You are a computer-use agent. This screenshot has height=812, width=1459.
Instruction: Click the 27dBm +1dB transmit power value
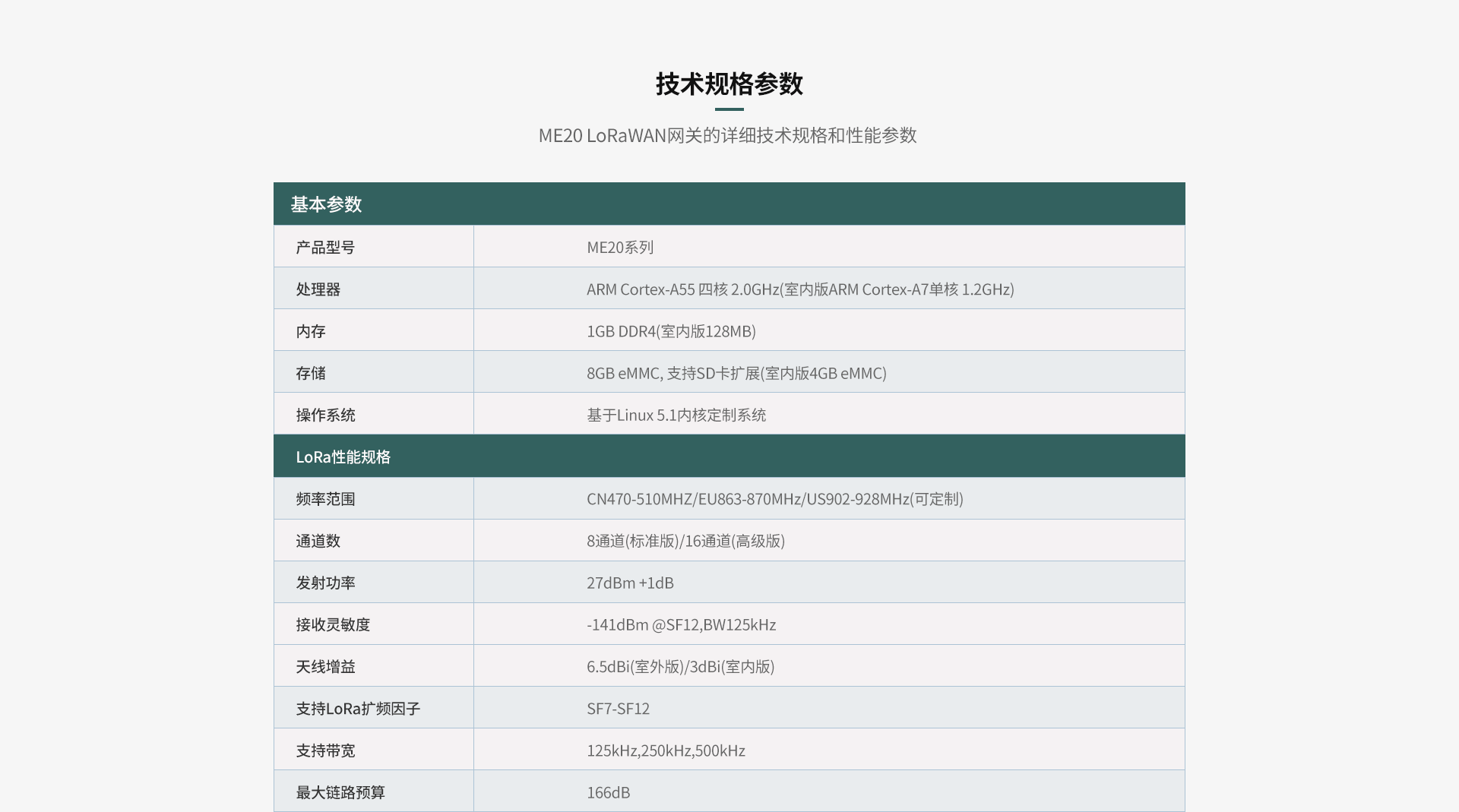pyautogui.click(x=630, y=583)
